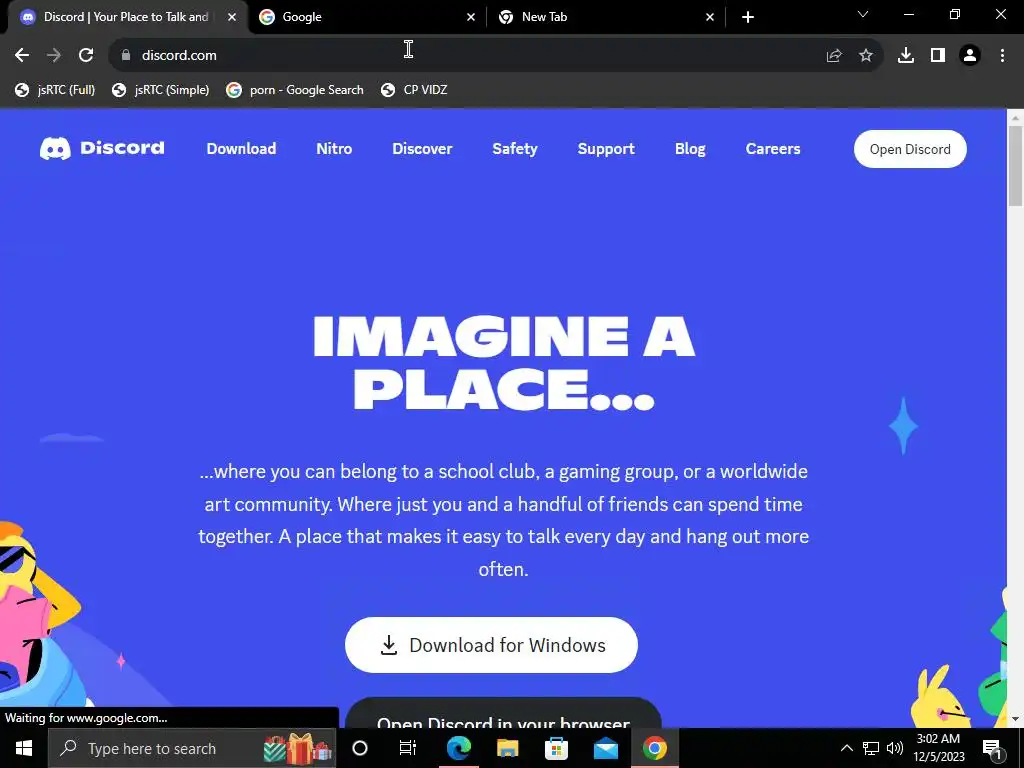
Task: Share this page using the share icon
Action: [x=834, y=56]
